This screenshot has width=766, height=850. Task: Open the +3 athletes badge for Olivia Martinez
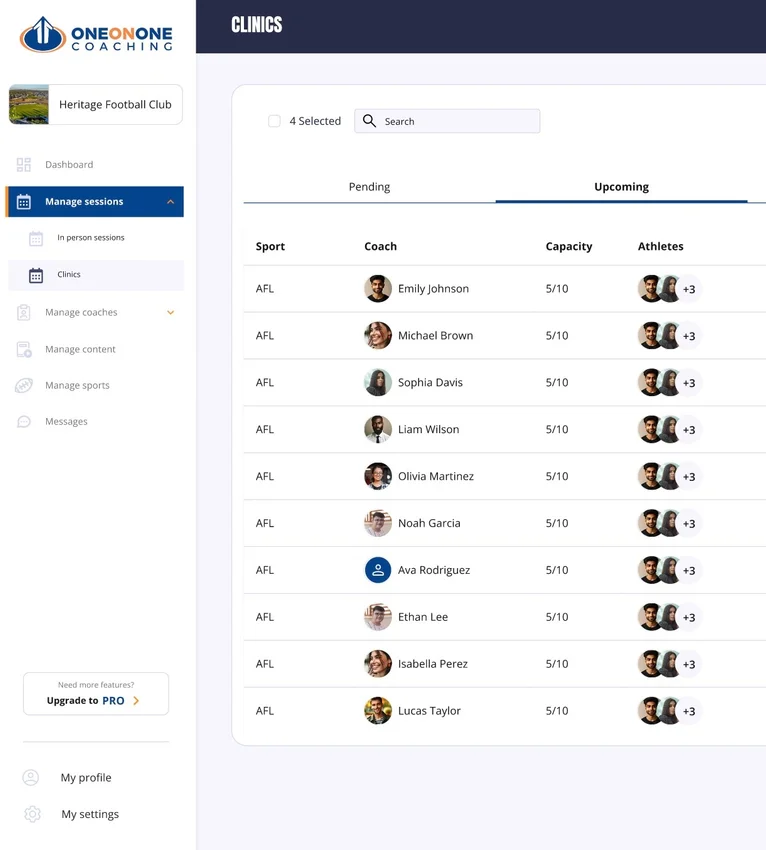pyautogui.click(x=689, y=476)
